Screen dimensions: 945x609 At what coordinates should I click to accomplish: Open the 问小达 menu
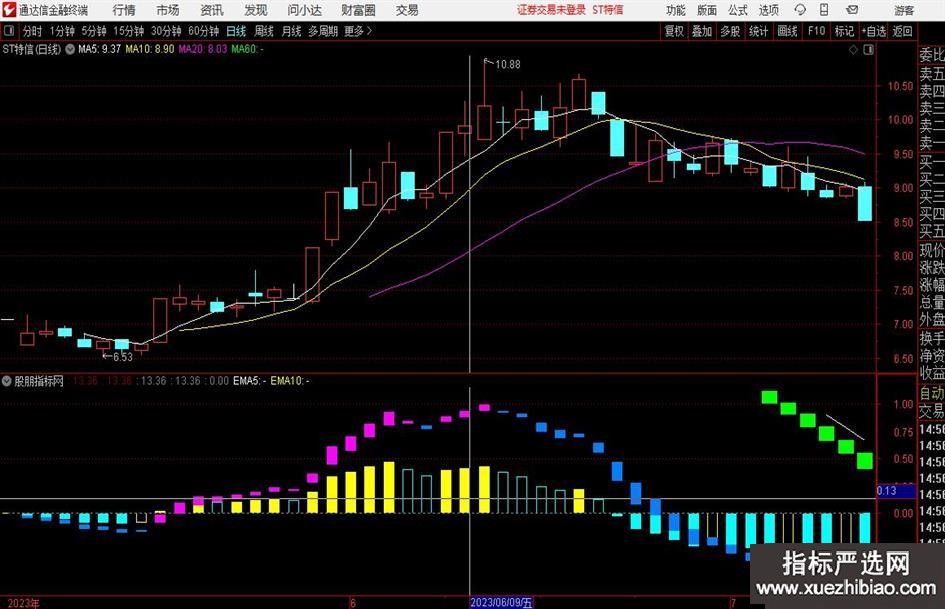304,10
